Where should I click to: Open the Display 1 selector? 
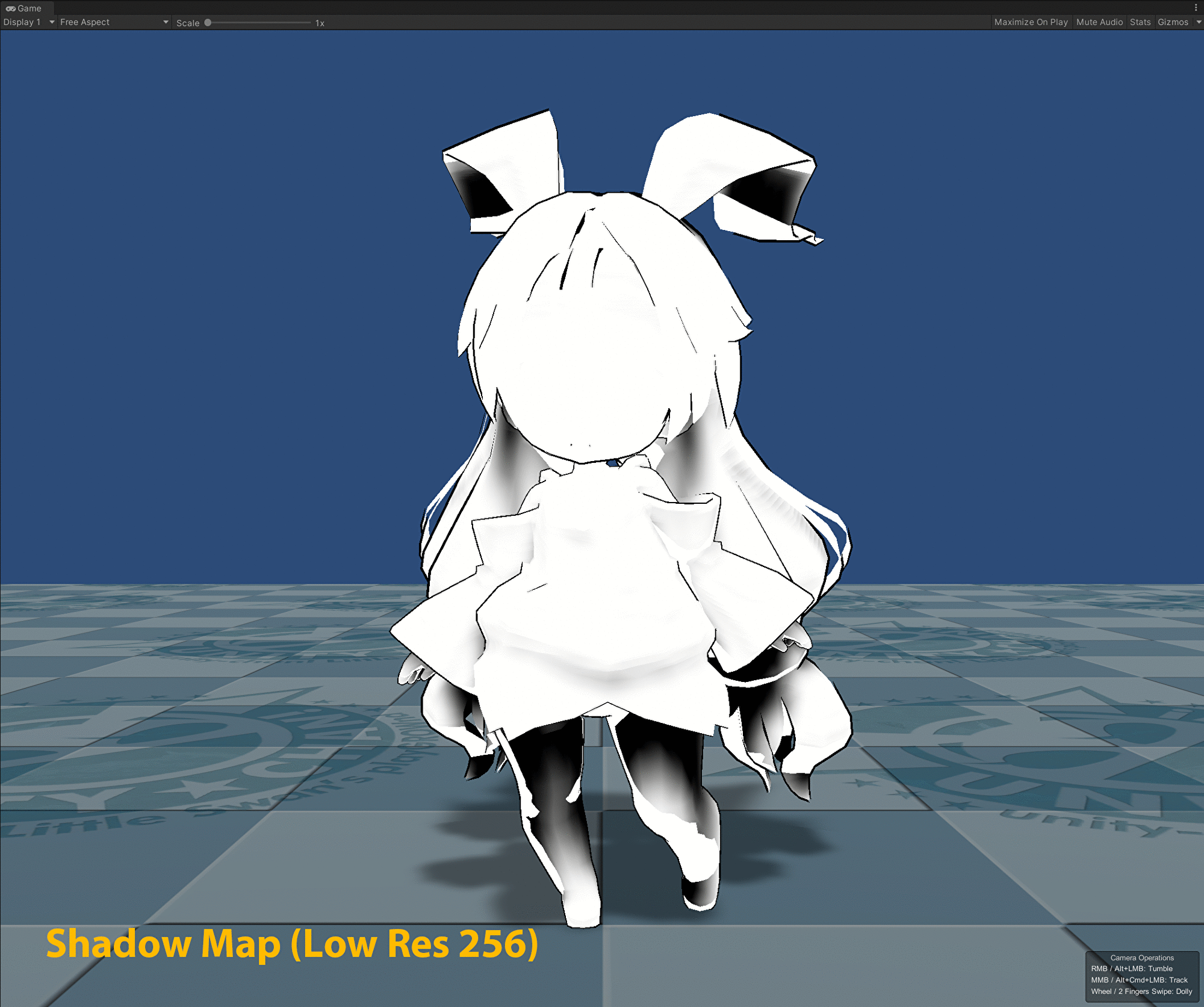tap(23, 22)
